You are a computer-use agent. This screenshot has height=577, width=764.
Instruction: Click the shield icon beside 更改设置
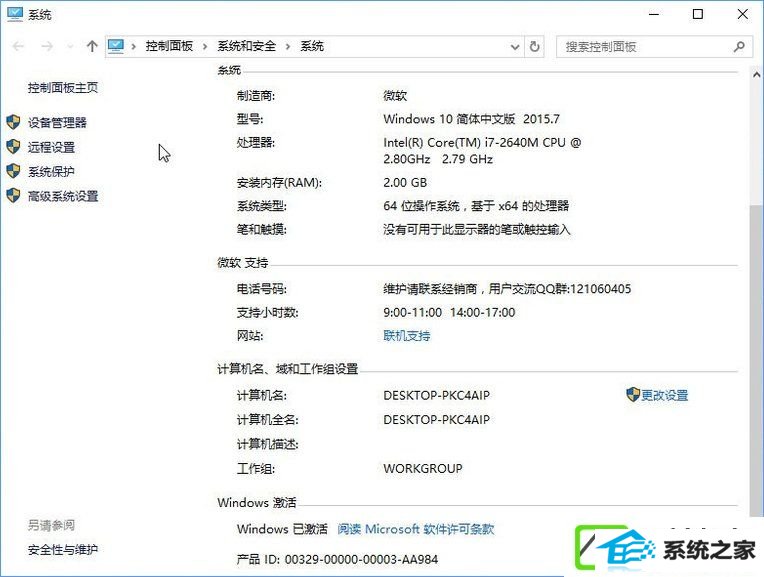point(632,395)
